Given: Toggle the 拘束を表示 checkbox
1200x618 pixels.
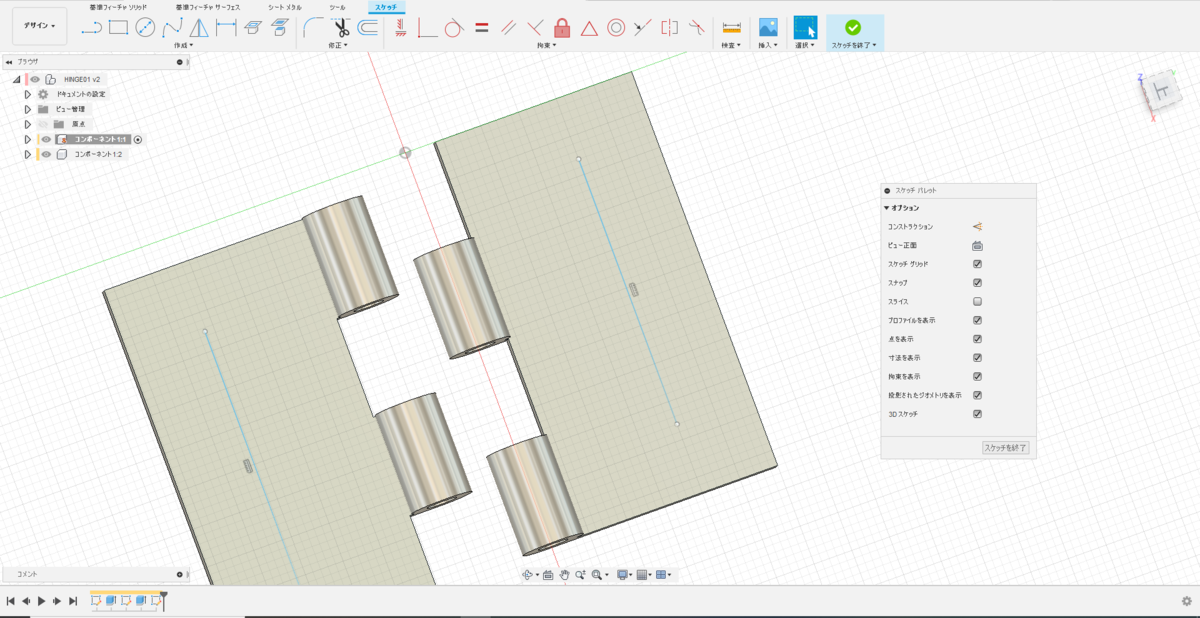Looking at the screenshot, I should click(x=977, y=376).
